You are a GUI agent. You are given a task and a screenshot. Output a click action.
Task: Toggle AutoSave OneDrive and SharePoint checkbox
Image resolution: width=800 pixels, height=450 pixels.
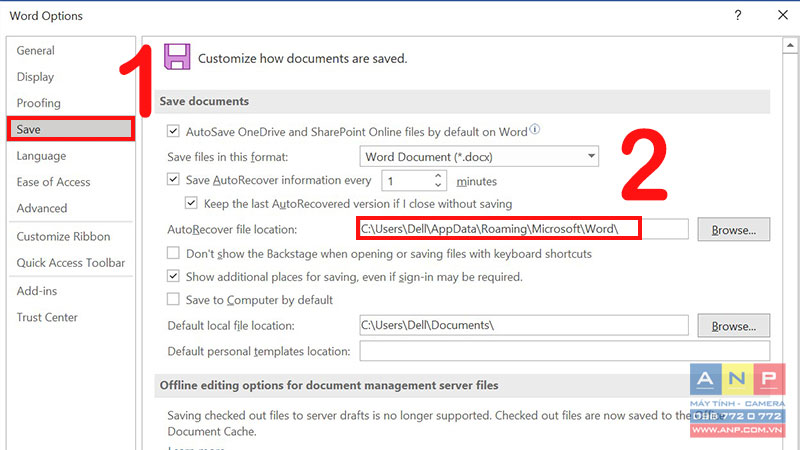(x=173, y=132)
